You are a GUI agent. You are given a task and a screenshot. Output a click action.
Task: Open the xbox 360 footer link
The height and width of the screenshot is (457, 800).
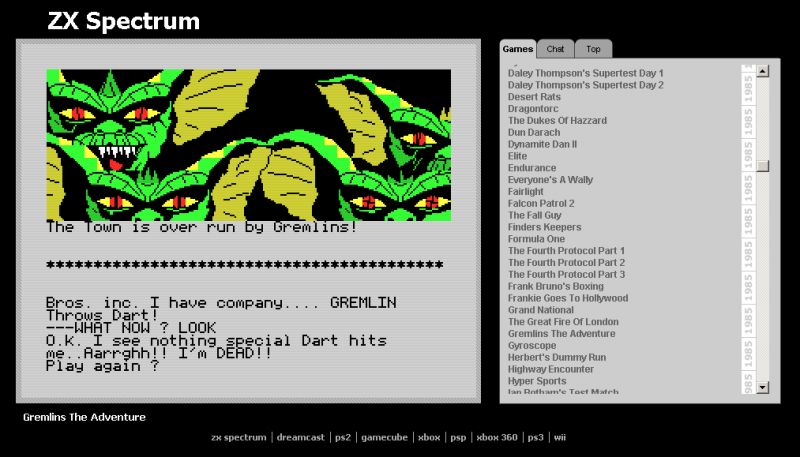click(x=497, y=437)
